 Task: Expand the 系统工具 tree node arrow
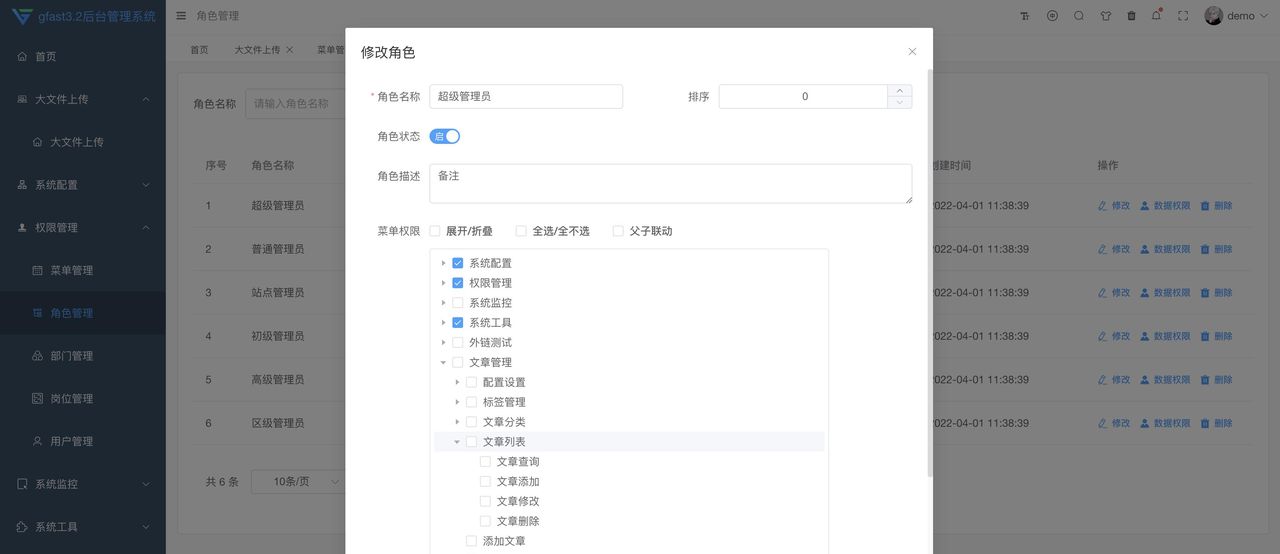tap(444, 323)
